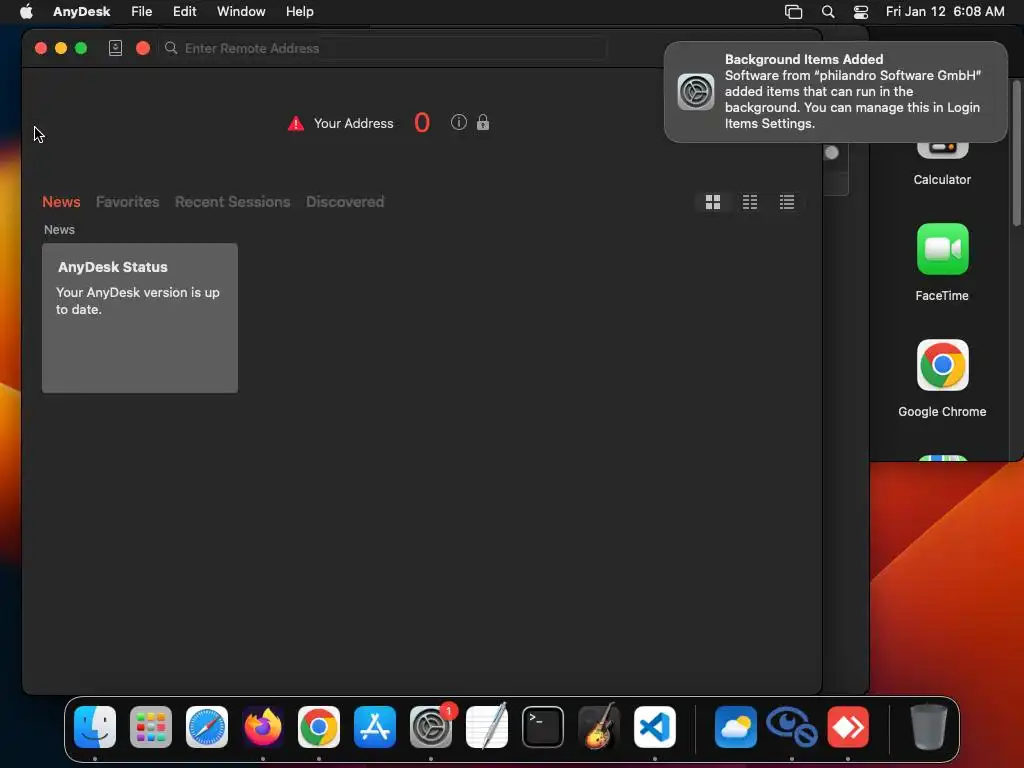Click the scrollbar of the Launchpad window
Screen dimensions: 1024x768
1016,153
